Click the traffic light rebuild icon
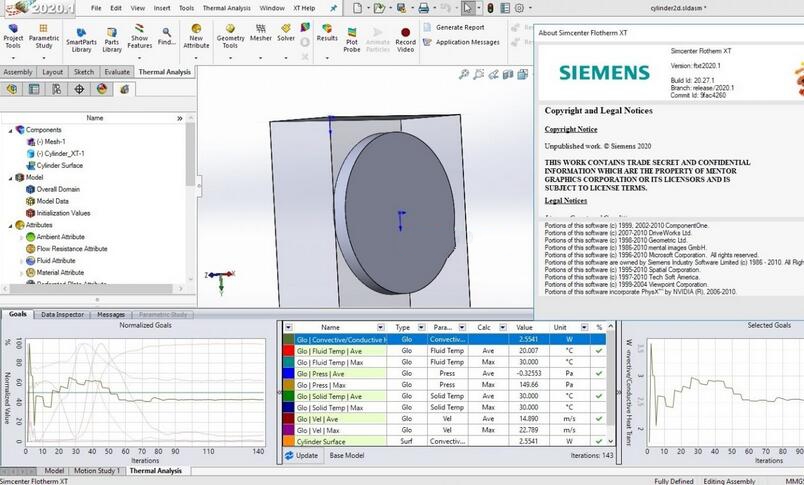Viewport: 804px width, 485px height. click(x=490, y=8)
